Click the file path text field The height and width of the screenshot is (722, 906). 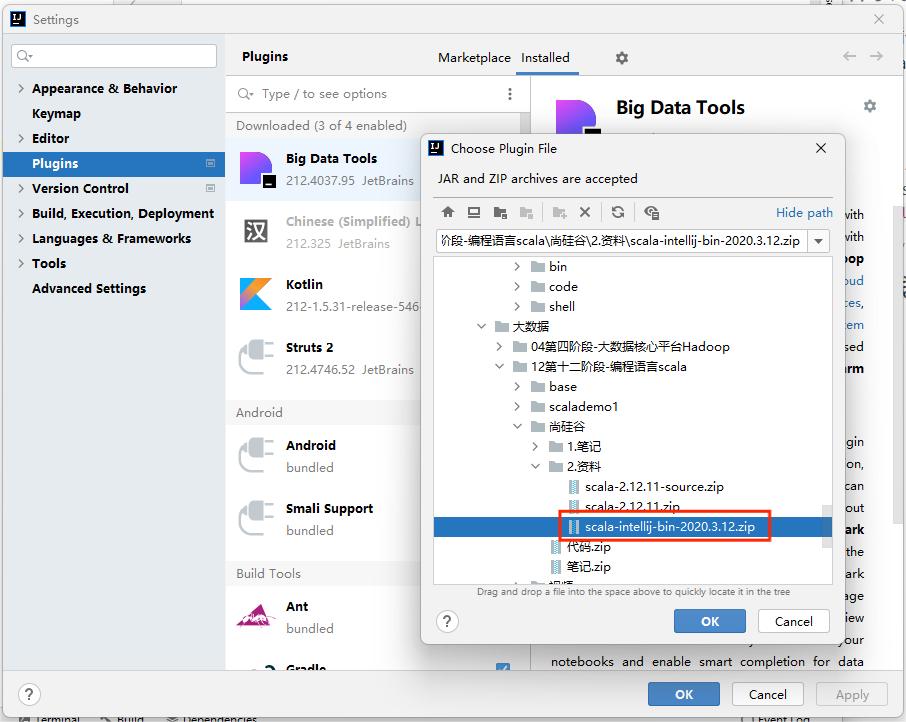click(x=621, y=241)
